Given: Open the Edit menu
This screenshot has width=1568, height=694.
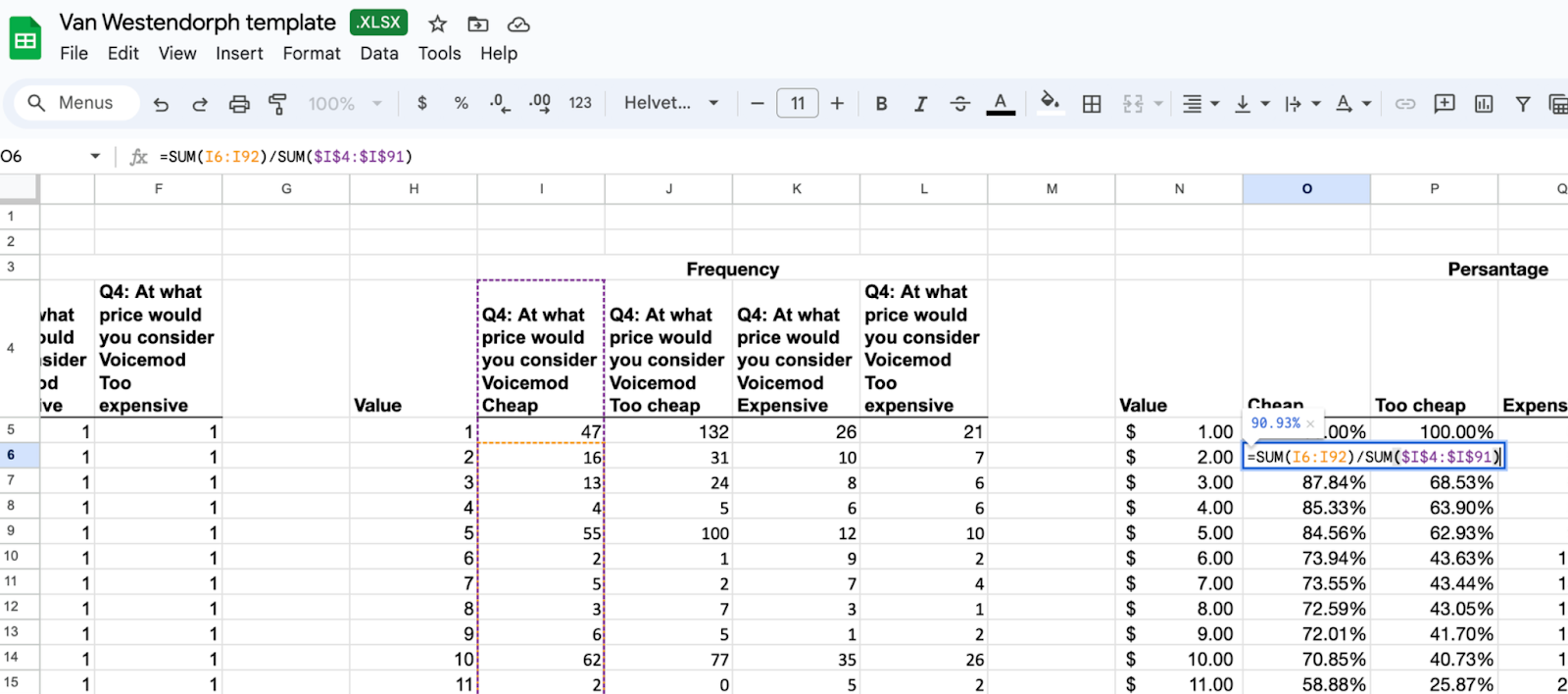Looking at the screenshot, I should click(x=122, y=53).
